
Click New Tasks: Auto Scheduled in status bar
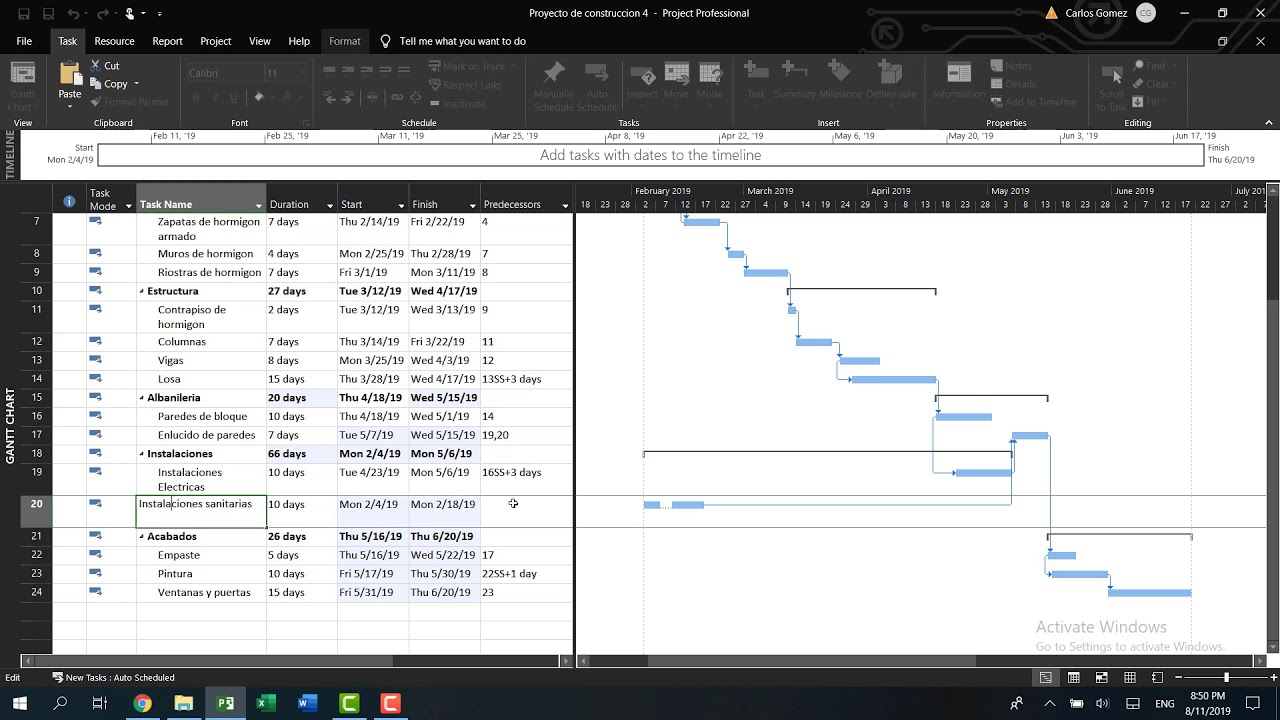tap(113, 678)
